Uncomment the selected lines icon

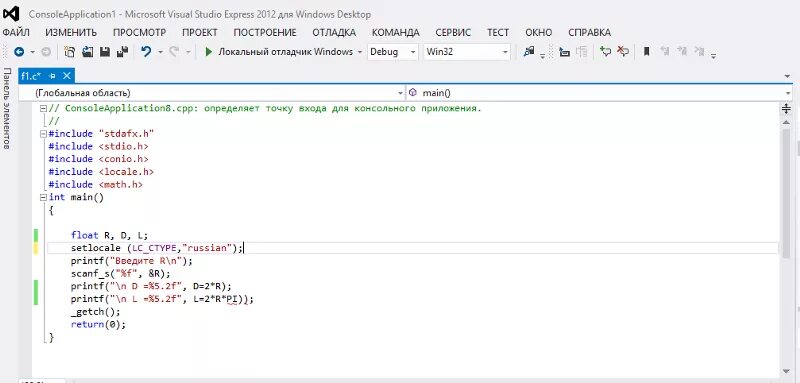[623, 52]
